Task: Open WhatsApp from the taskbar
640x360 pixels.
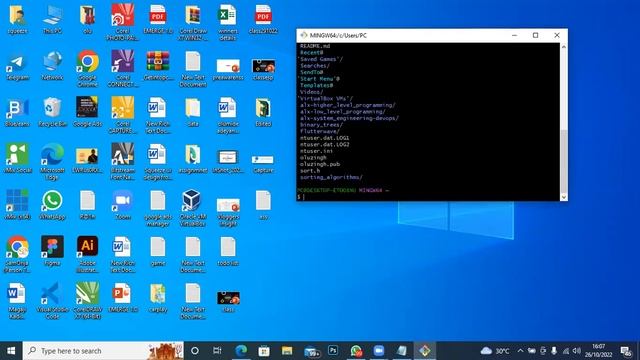Action: click(x=356, y=351)
